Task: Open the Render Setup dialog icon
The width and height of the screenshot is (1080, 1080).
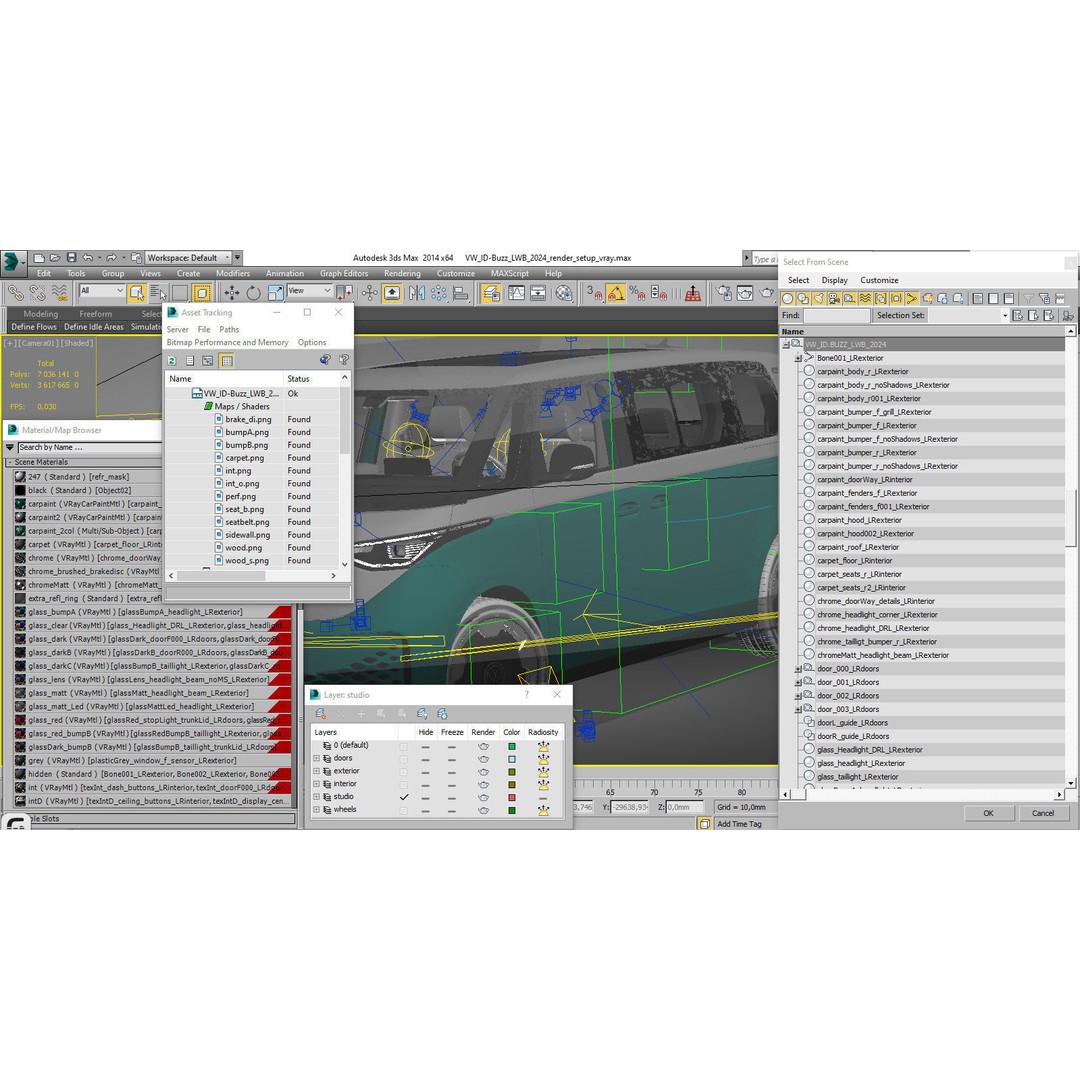Action: click(724, 292)
